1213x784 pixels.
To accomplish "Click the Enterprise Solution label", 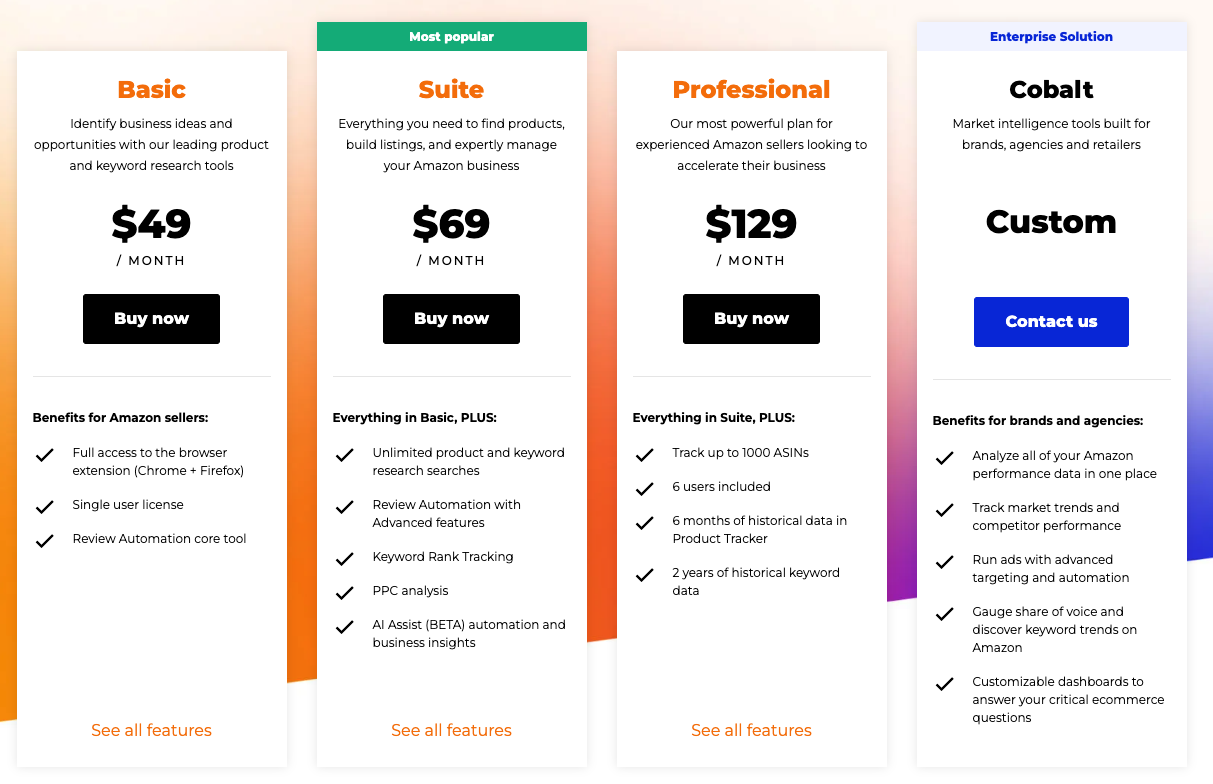I will point(1051,37).
